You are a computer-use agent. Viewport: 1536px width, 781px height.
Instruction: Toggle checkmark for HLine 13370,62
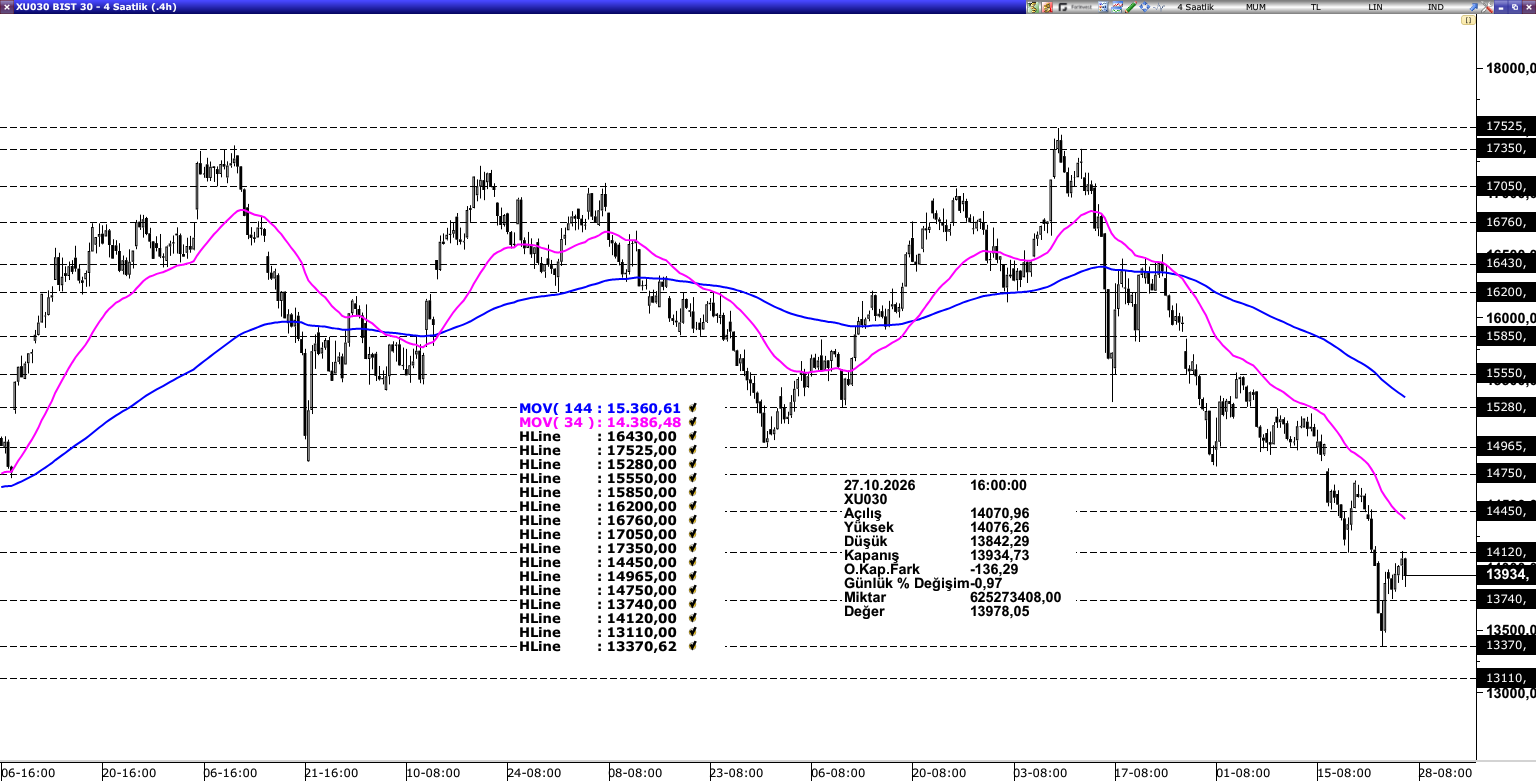(x=692, y=646)
